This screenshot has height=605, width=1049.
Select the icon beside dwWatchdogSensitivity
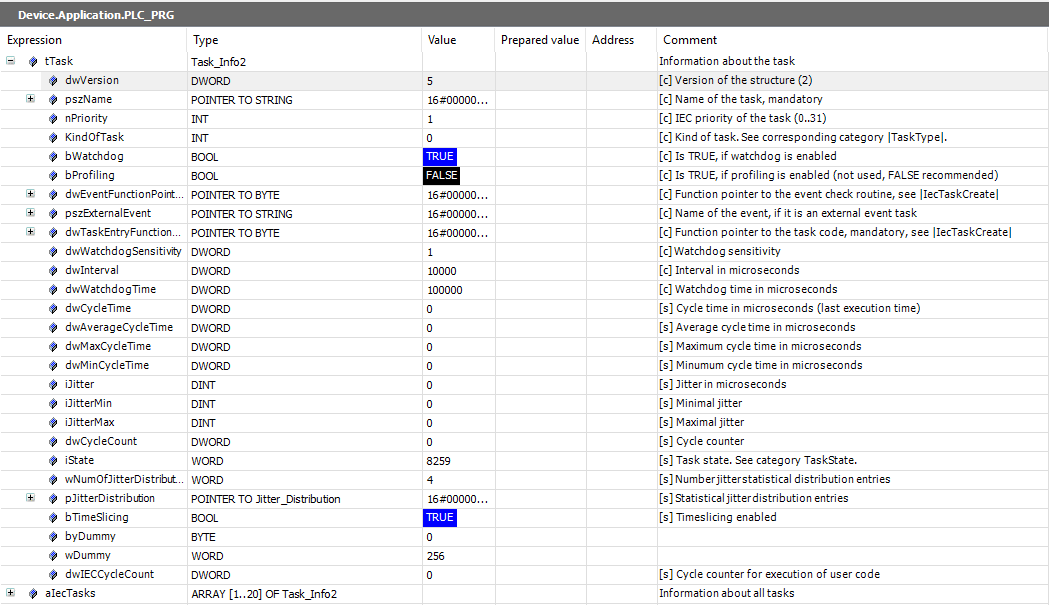tap(54, 252)
